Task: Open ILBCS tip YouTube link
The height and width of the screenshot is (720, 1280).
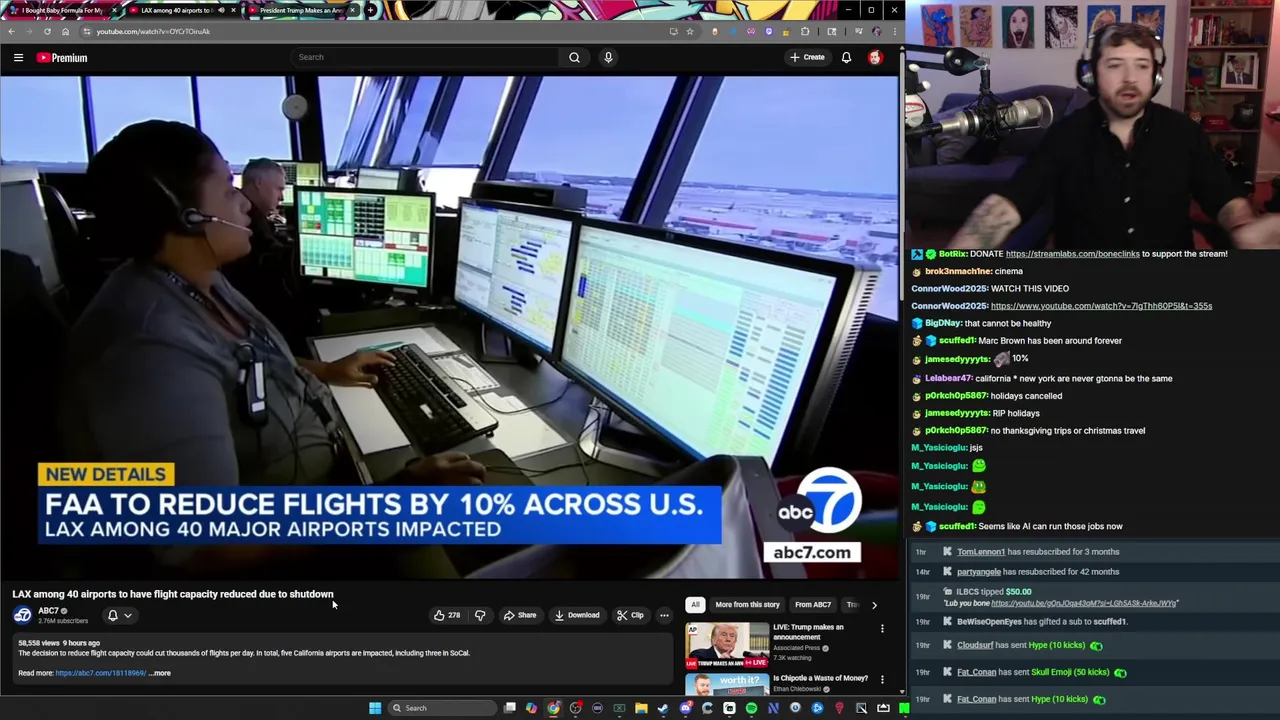Action: 1084,603
